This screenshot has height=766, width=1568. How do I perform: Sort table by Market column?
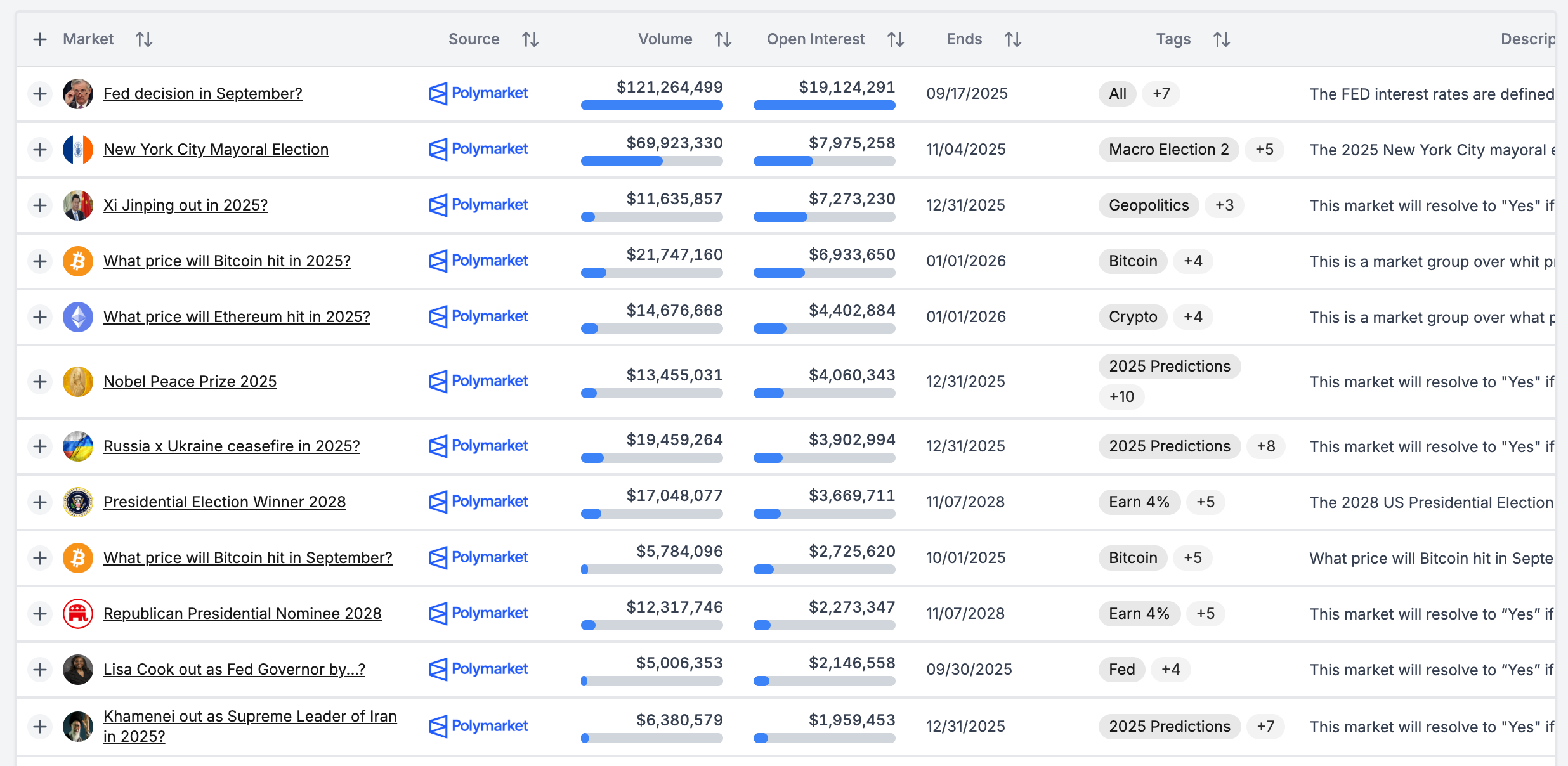144,39
